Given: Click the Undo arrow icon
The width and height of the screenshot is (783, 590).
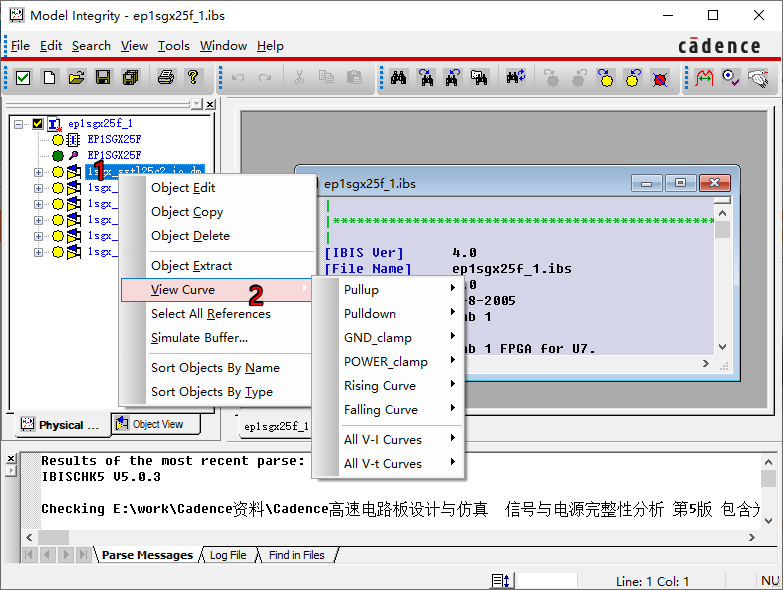Looking at the screenshot, I should [x=238, y=78].
